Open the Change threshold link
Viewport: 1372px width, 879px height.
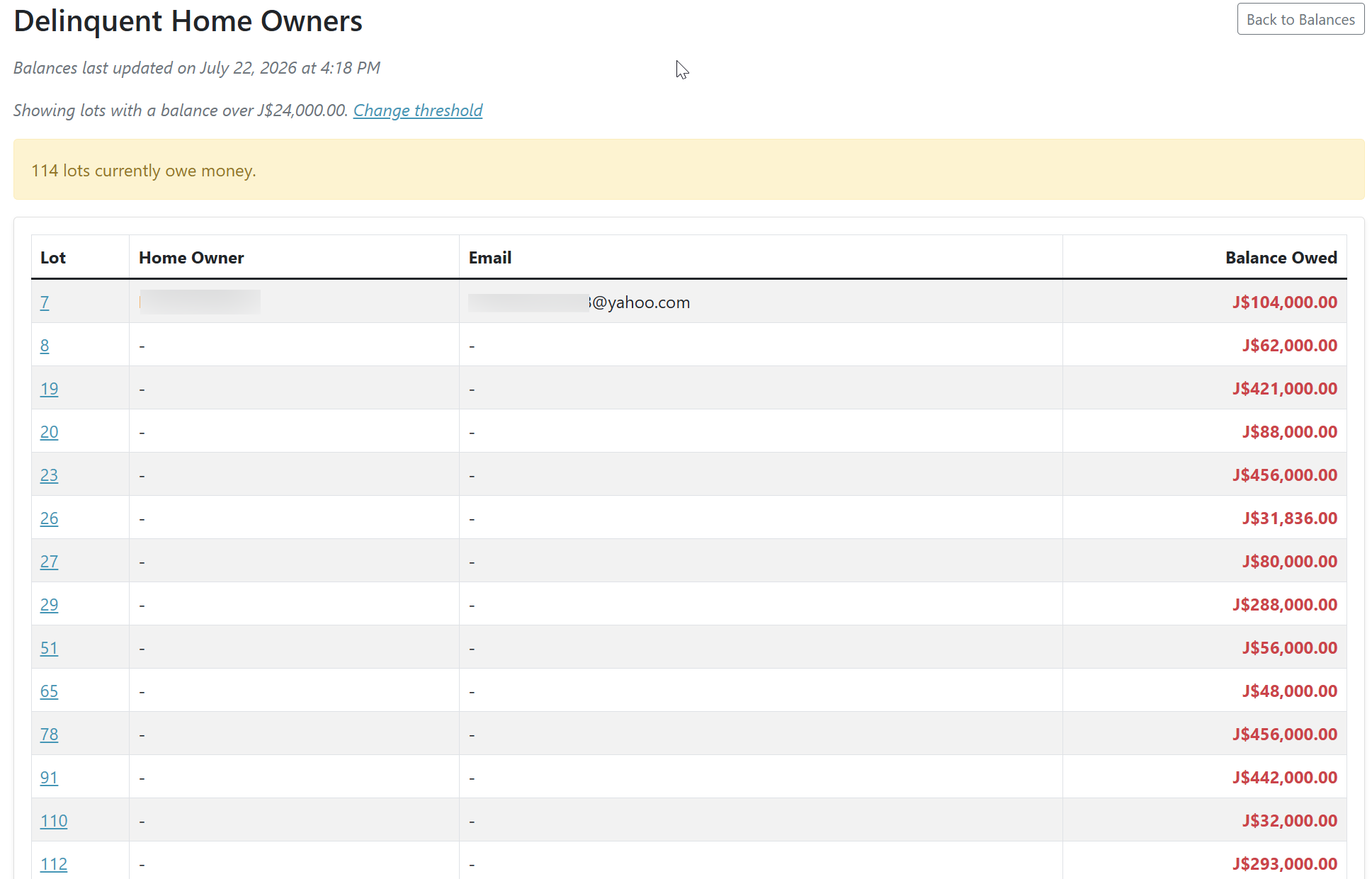pyautogui.click(x=418, y=110)
